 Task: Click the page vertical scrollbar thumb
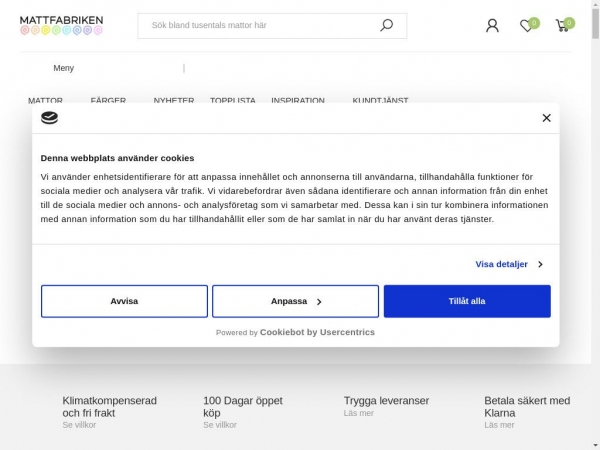[x=595, y=24]
